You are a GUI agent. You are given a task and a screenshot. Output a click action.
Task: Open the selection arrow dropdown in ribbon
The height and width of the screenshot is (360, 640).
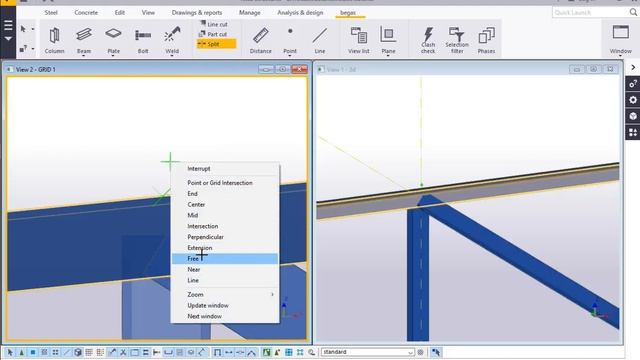33,29
